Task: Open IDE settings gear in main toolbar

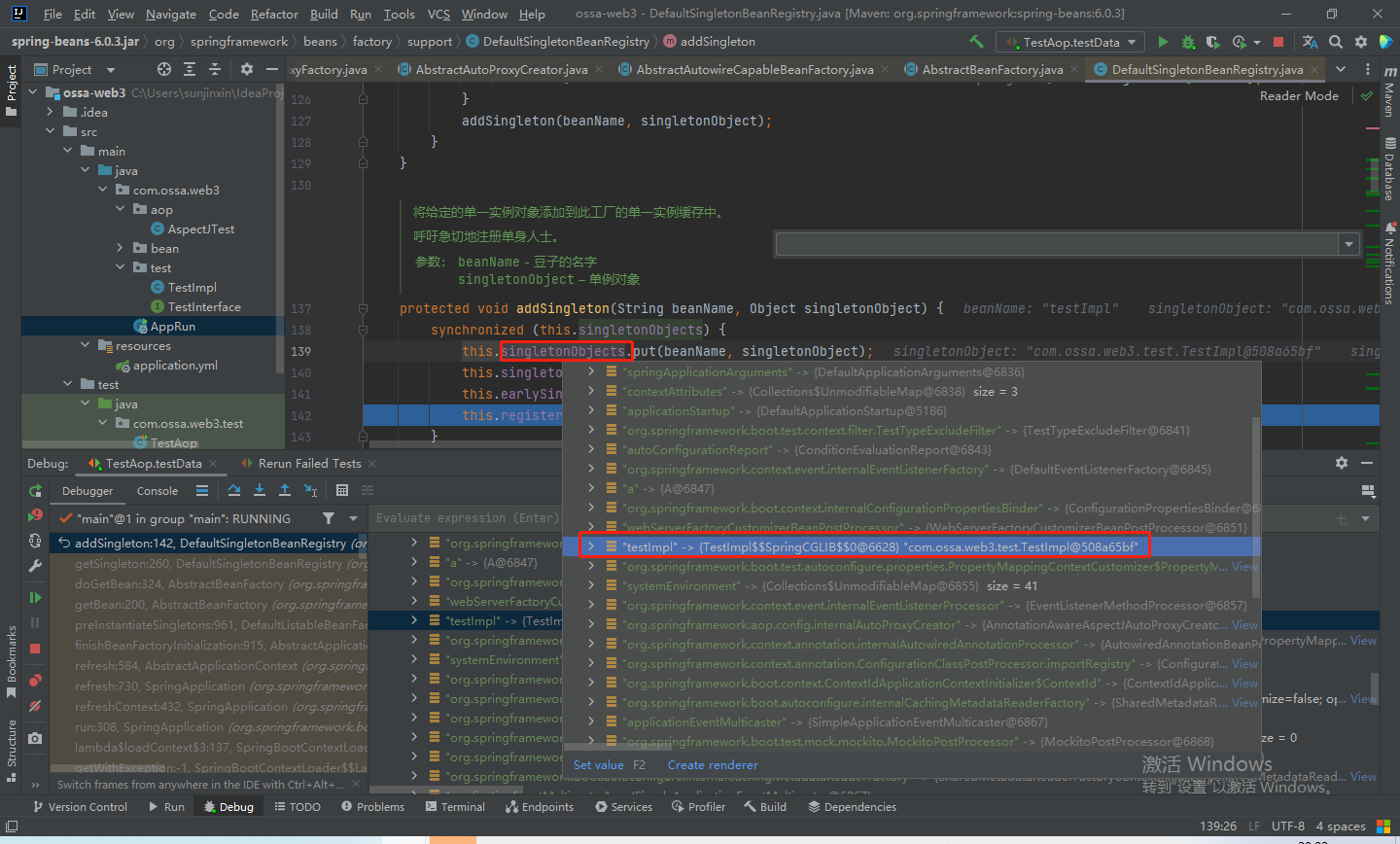Action: [x=1361, y=42]
